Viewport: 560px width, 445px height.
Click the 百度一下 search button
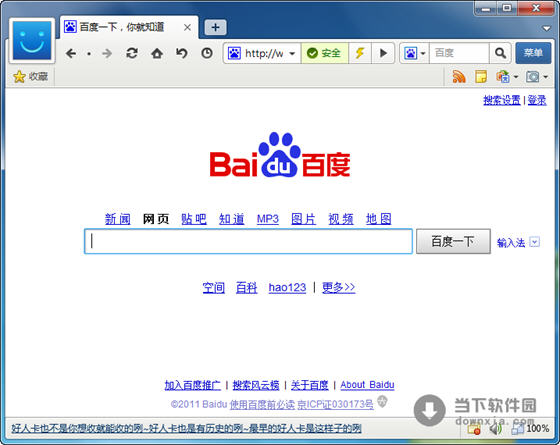click(453, 241)
